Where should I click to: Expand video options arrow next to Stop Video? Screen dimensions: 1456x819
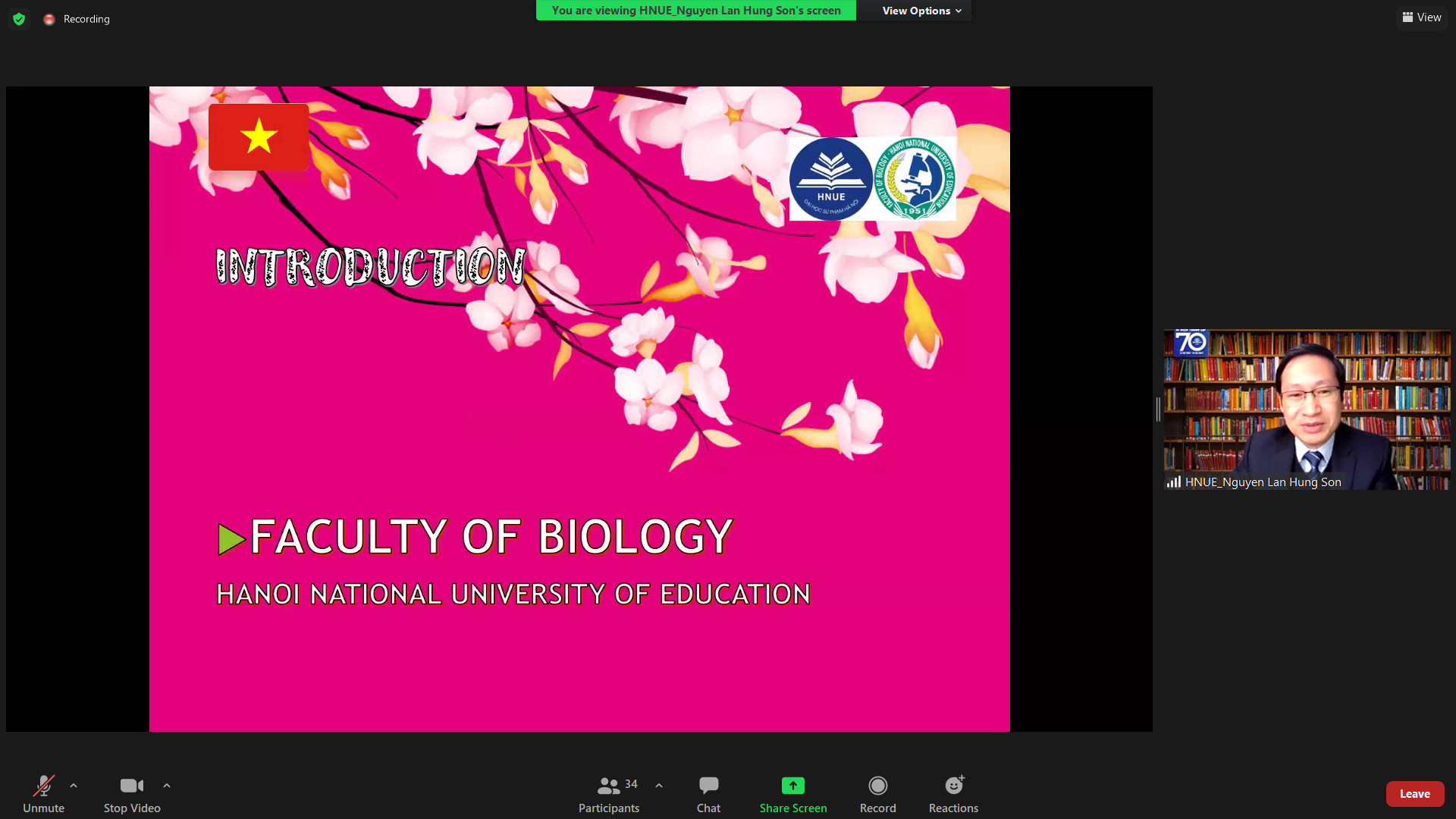point(167,786)
